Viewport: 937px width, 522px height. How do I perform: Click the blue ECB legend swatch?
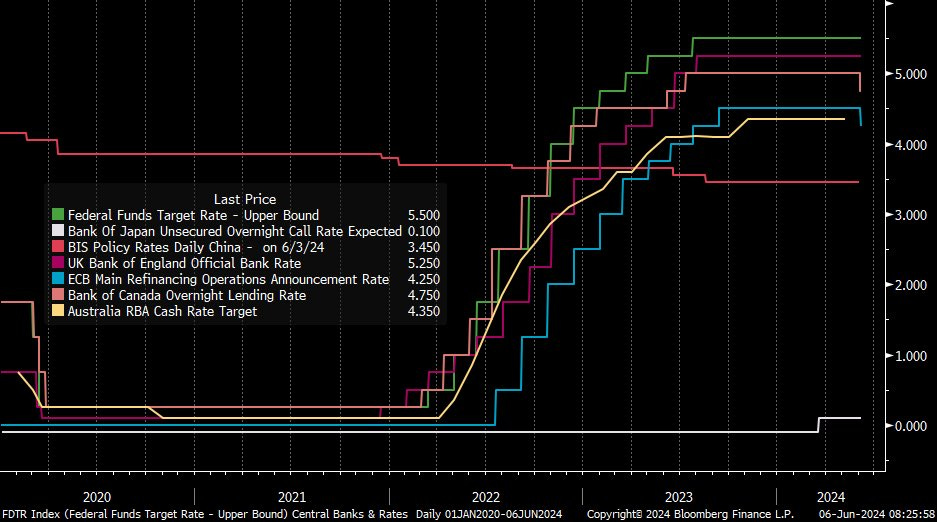(x=57, y=279)
